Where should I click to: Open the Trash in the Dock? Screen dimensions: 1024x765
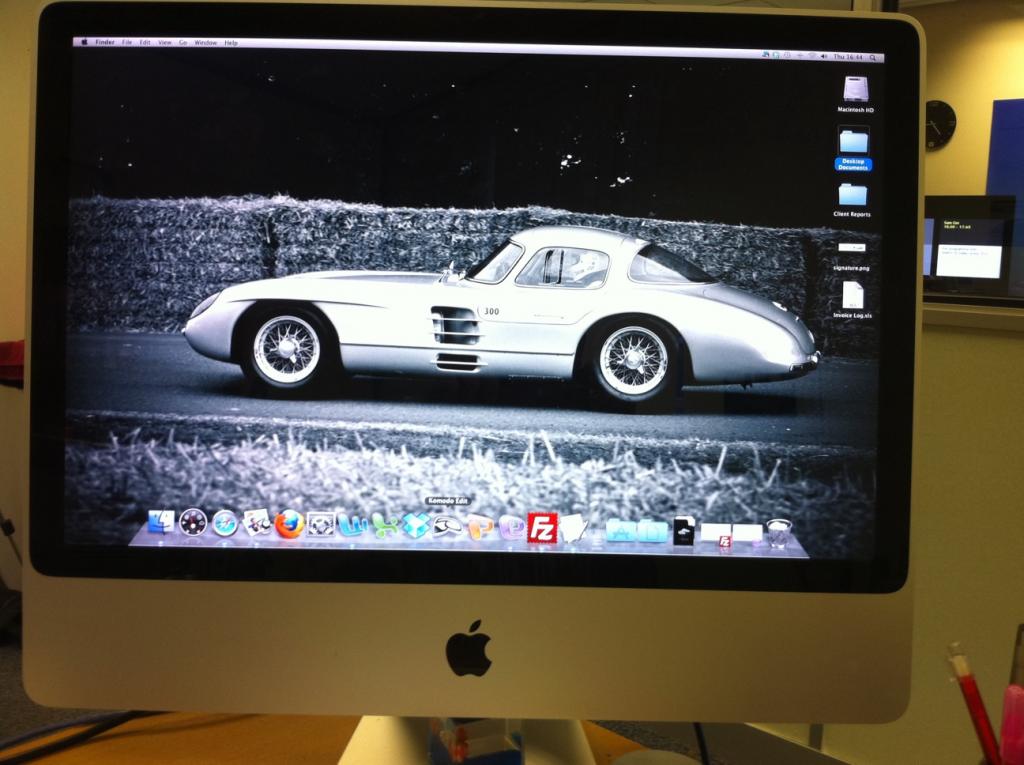click(779, 532)
